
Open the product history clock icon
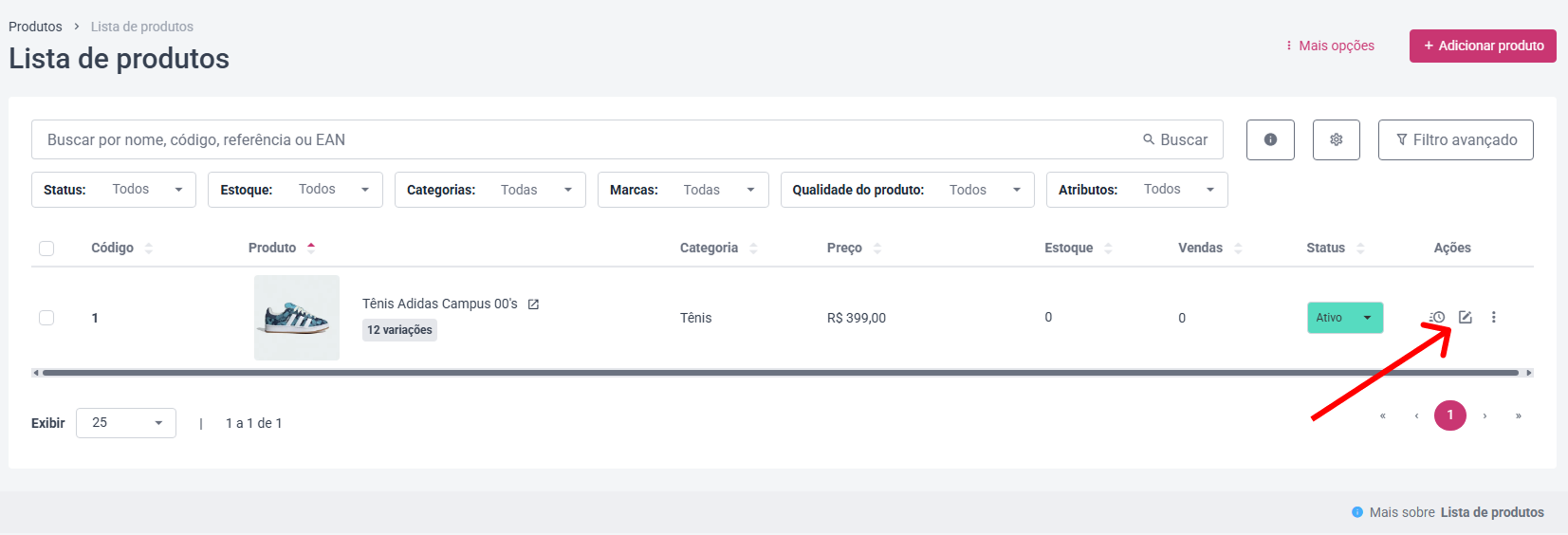1437,317
